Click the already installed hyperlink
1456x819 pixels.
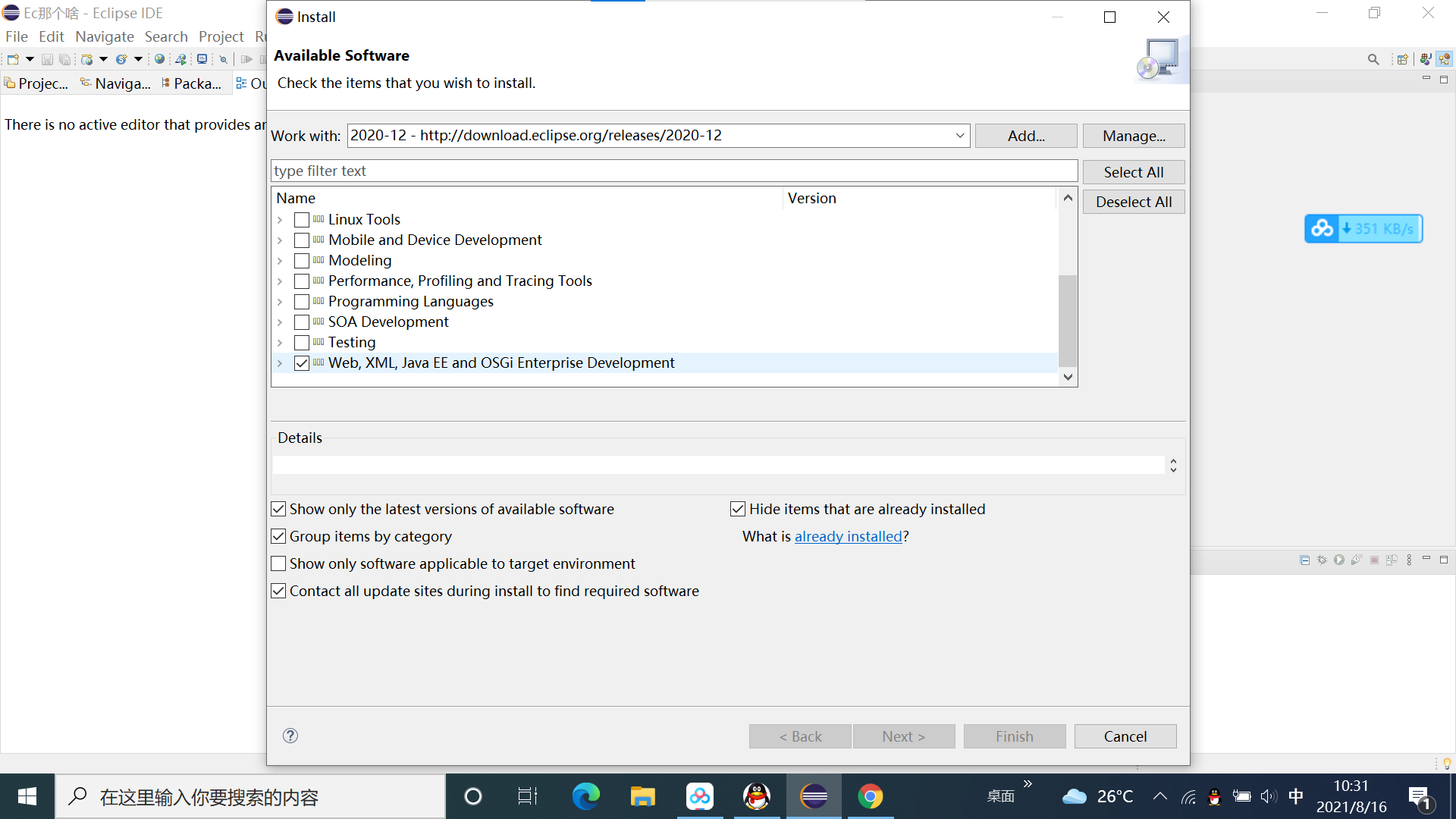click(848, 536)
